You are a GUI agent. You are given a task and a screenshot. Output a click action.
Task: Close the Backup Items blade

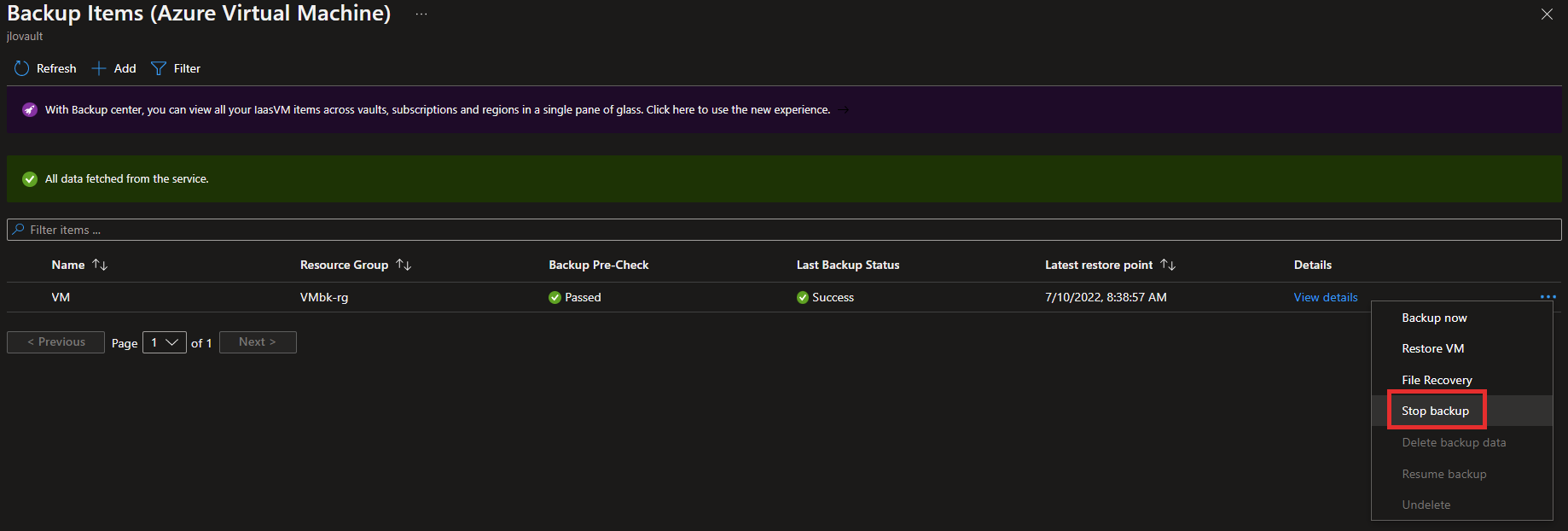point(1547,15)
